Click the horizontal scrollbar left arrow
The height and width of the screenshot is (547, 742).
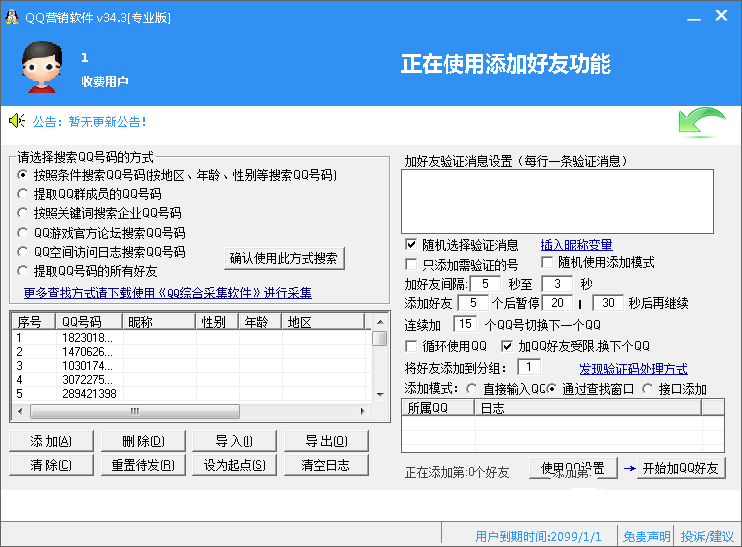point(20,411)
